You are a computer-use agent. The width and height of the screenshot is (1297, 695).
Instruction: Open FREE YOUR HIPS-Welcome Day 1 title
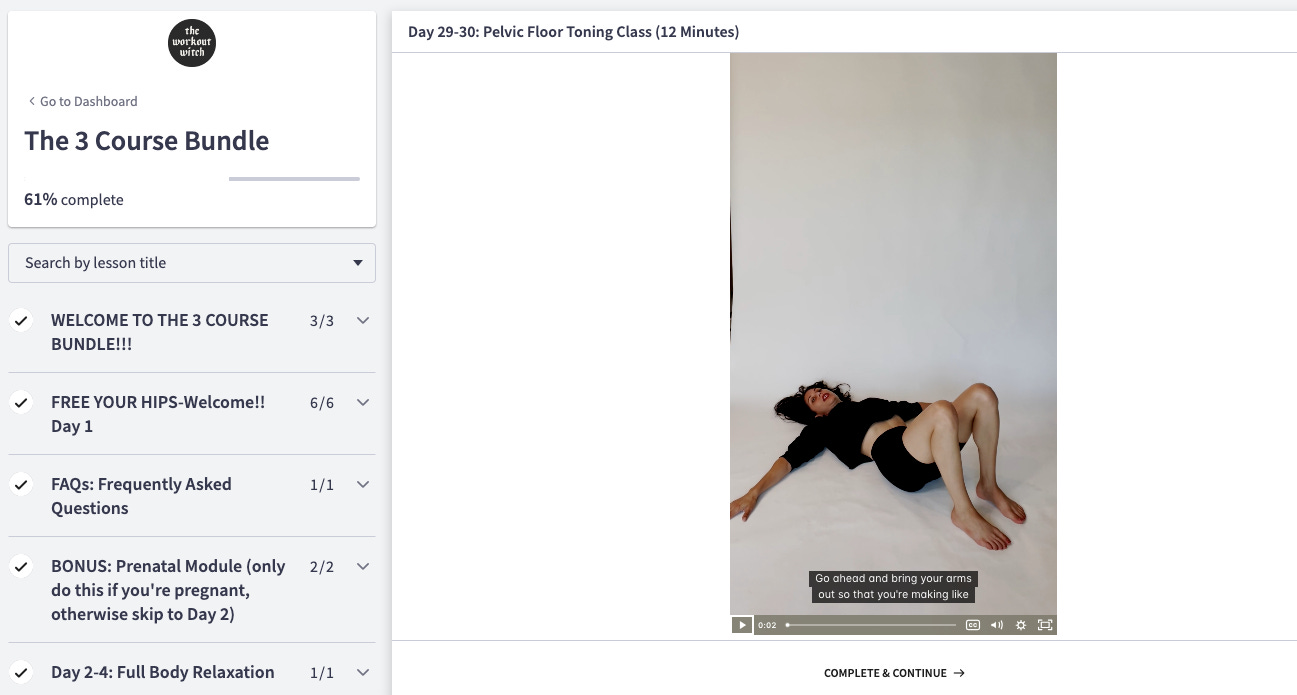(x=158, y=414)
